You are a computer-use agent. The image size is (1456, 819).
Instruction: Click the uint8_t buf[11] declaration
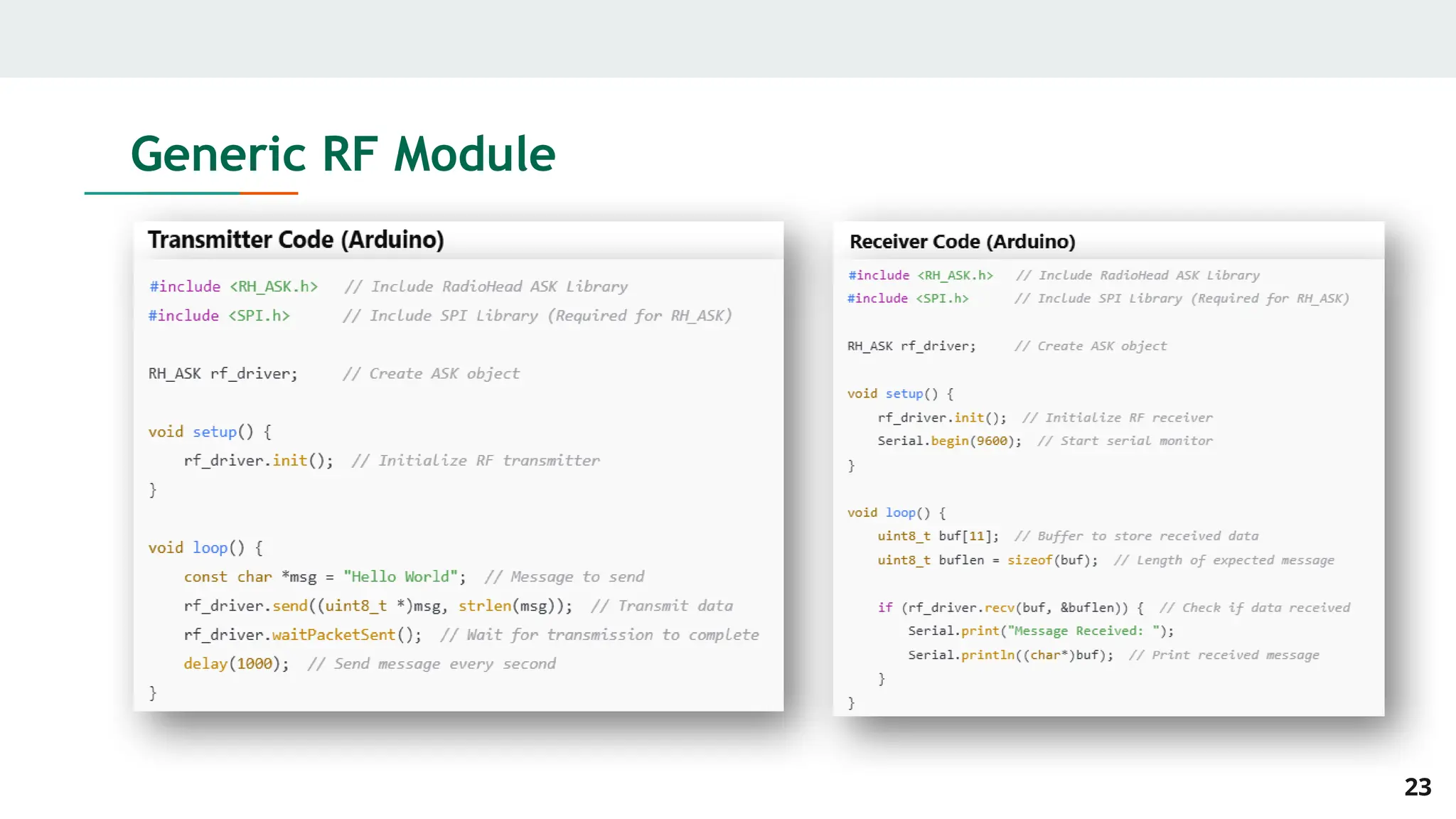937,536
